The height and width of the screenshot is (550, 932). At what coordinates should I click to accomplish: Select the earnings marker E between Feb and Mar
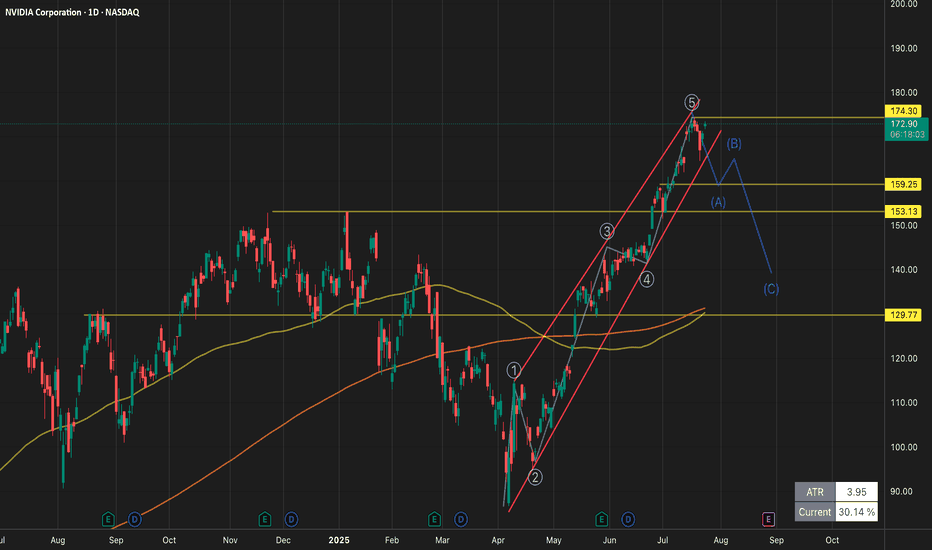point(434,520)
